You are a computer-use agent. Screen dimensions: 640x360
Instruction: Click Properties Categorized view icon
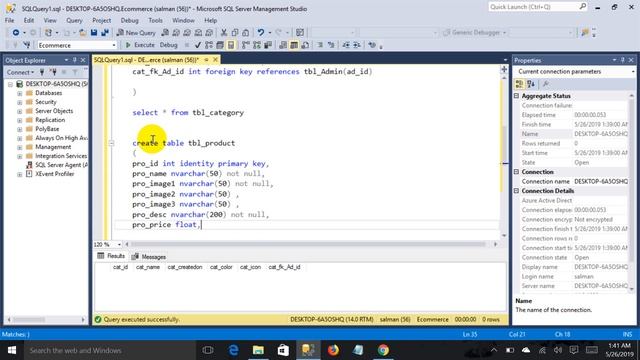point(519,84)
